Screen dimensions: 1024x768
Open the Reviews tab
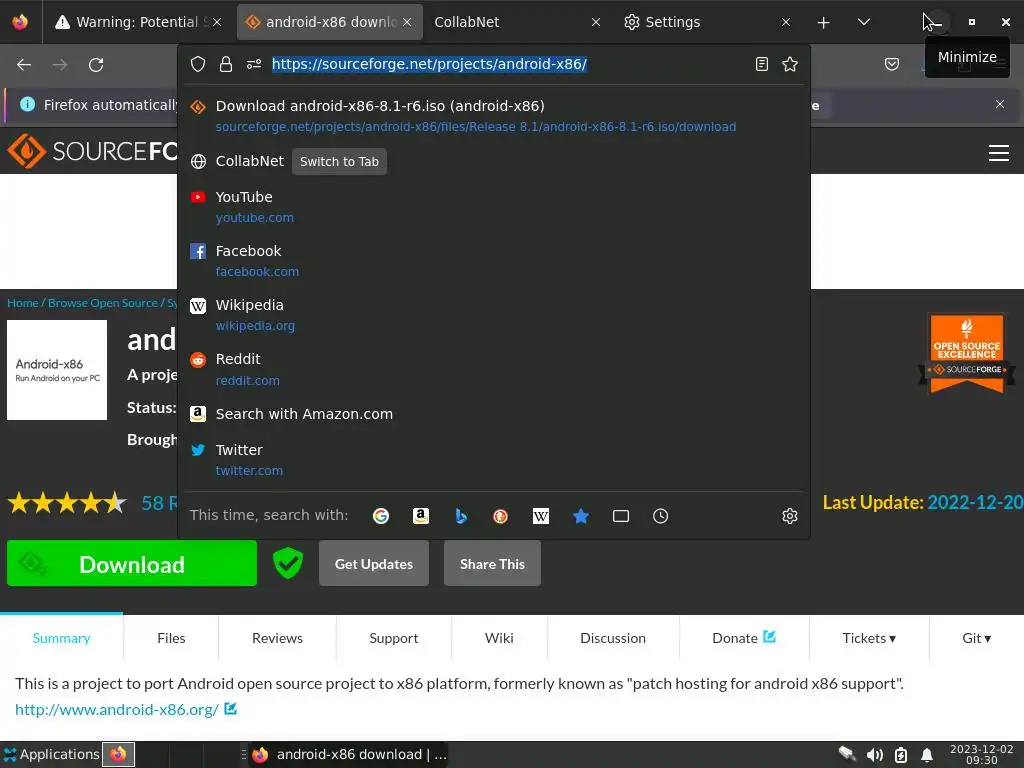tap(278, 638)
